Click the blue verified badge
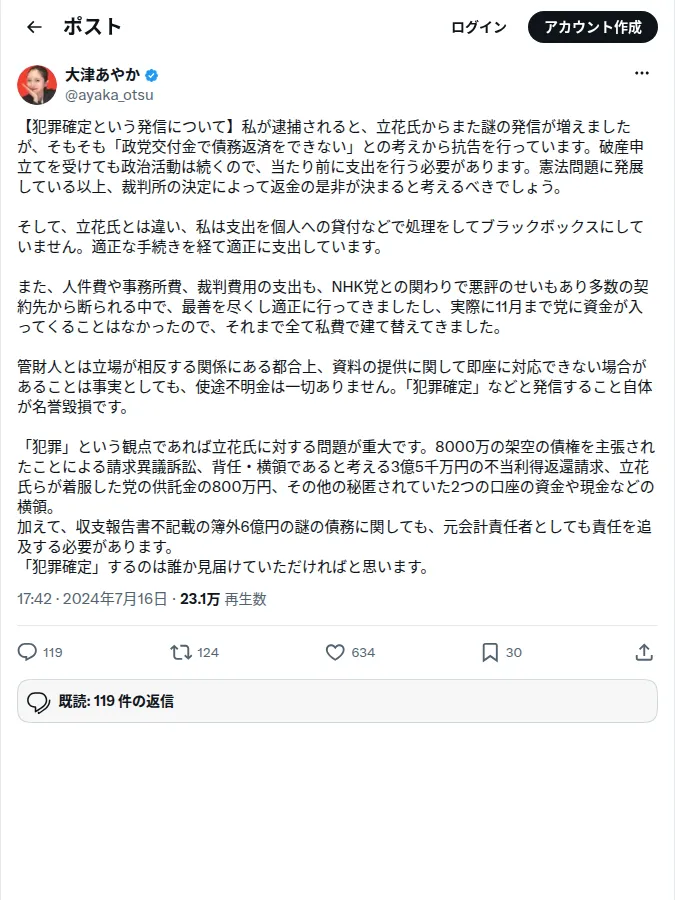The height and width of the screenshot is (900, 675). point(152,75)
